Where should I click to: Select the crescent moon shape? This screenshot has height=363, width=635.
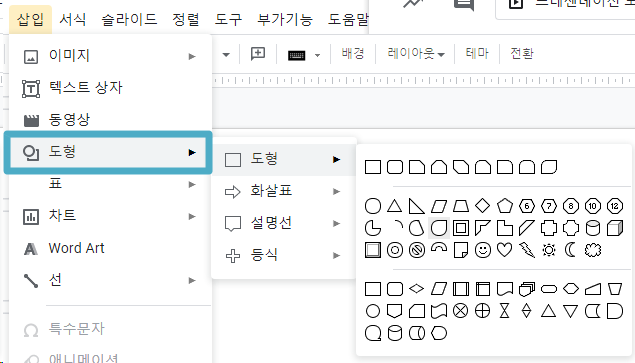tap(571, 250)
